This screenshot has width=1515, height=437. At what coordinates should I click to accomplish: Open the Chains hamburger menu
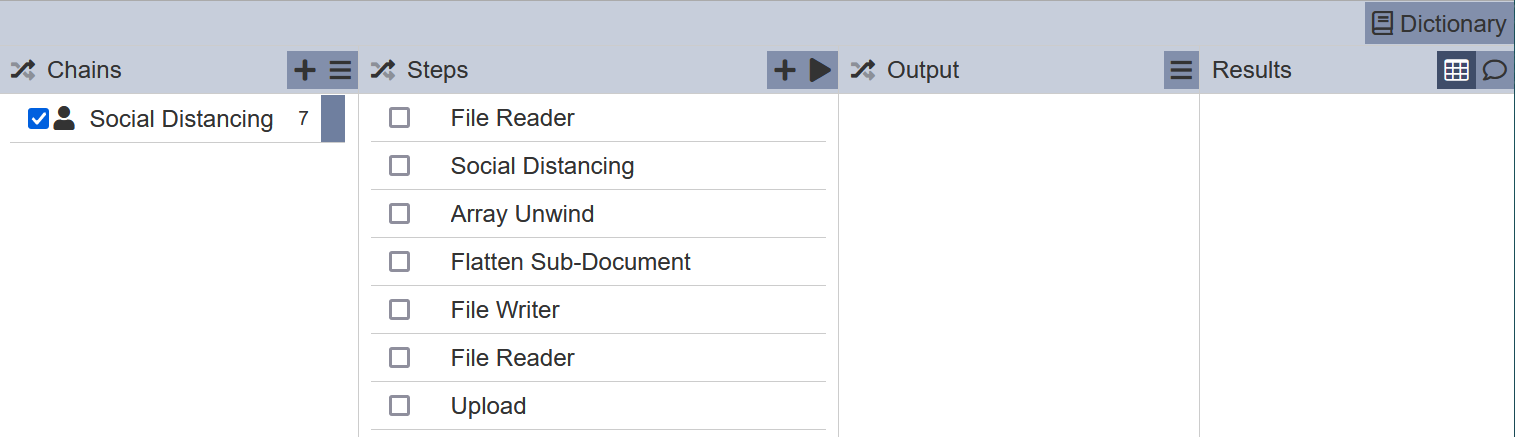pos(341,70)
